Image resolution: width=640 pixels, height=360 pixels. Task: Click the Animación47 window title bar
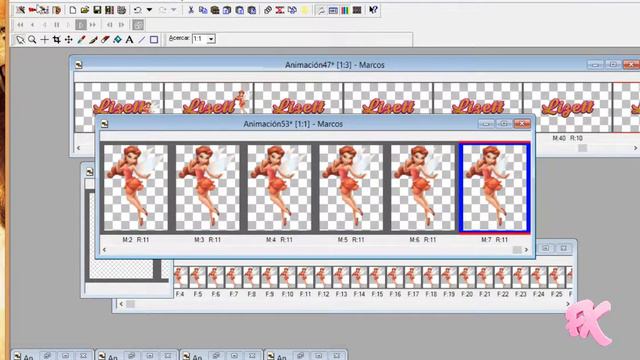tap(335, 65)
